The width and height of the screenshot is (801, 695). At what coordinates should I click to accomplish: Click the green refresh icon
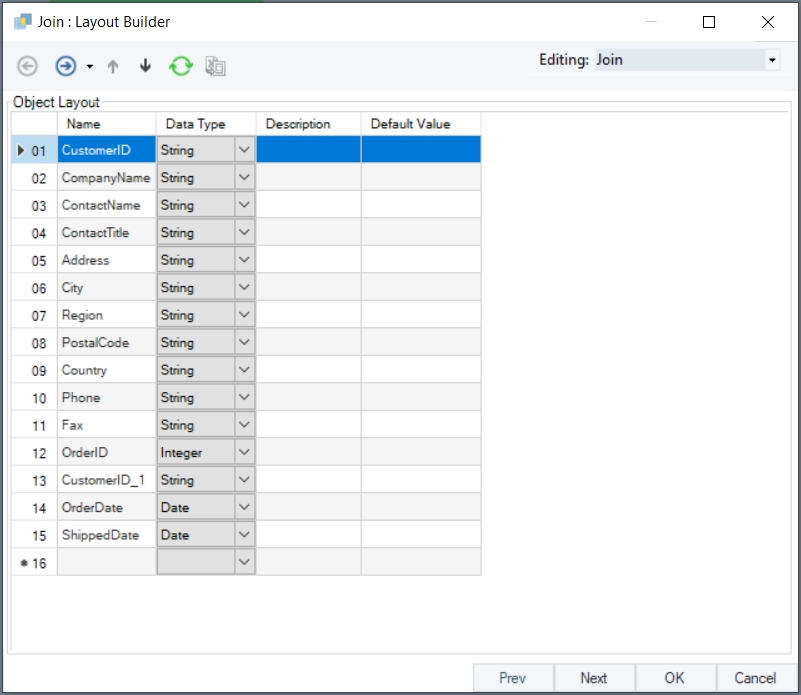180,66
